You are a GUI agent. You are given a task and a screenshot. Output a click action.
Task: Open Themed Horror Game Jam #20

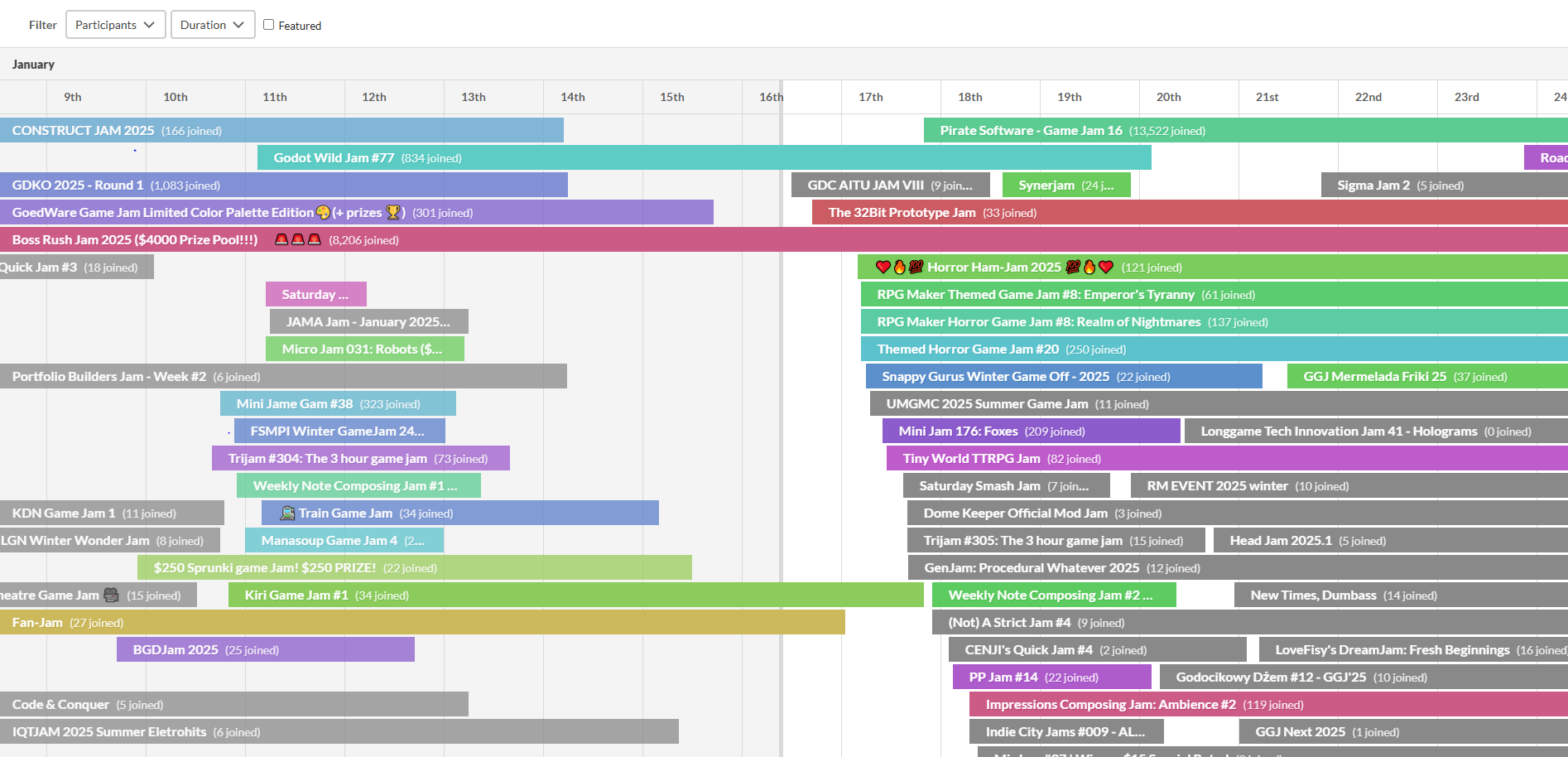(1214, 350)
